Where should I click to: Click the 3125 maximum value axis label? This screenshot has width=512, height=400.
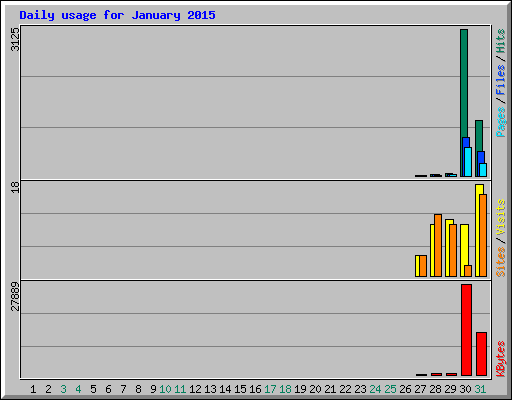(15, 39)
